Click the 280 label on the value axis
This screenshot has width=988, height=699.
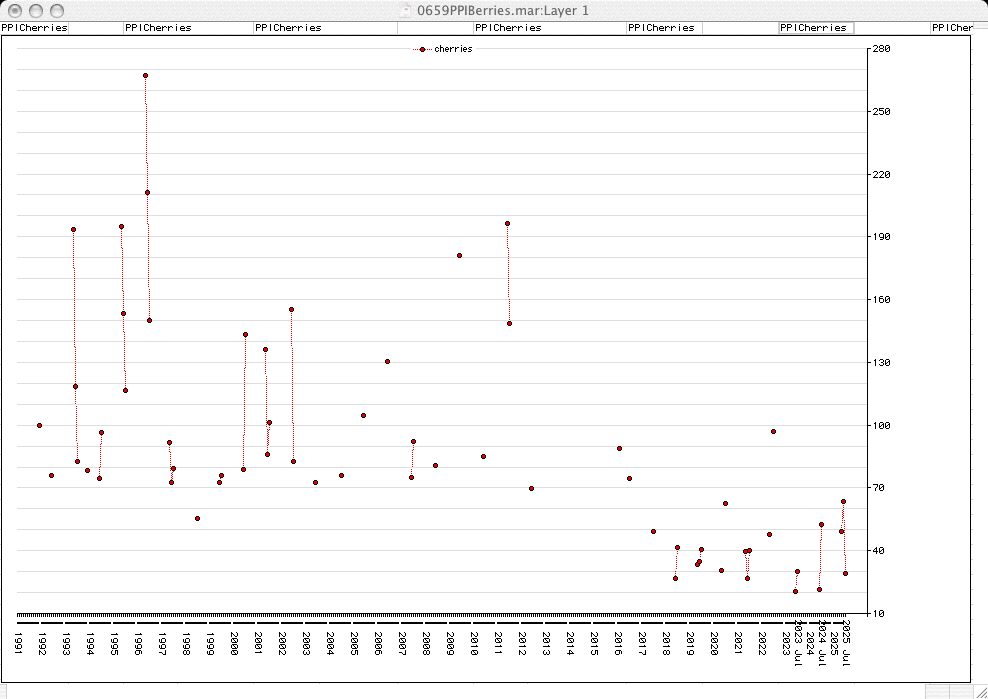click(x=882, y=48)
